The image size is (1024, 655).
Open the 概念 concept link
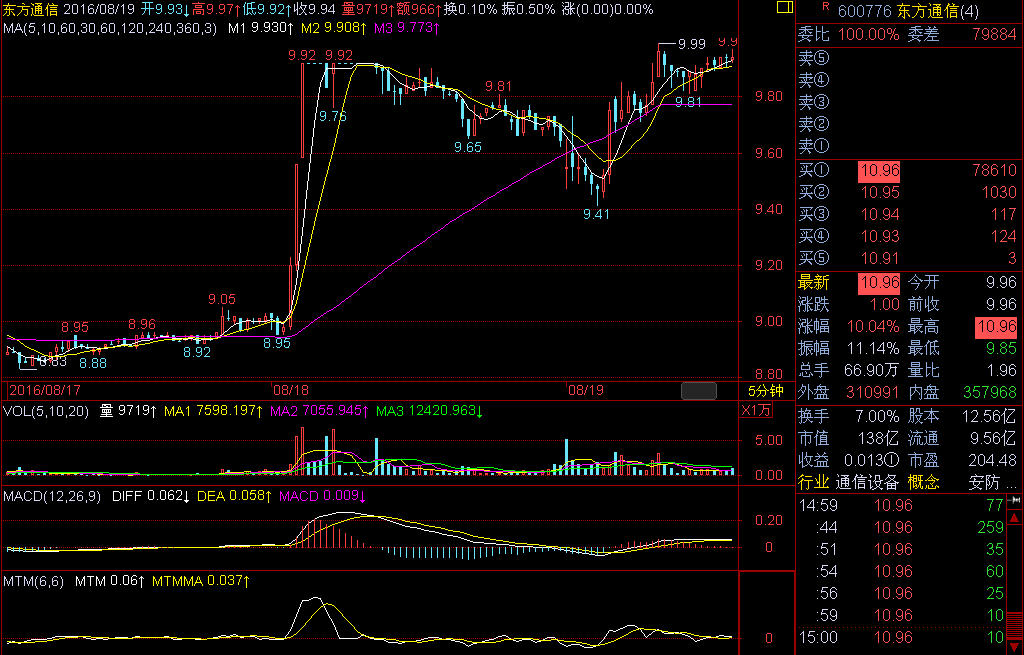(x=924, y=482)
